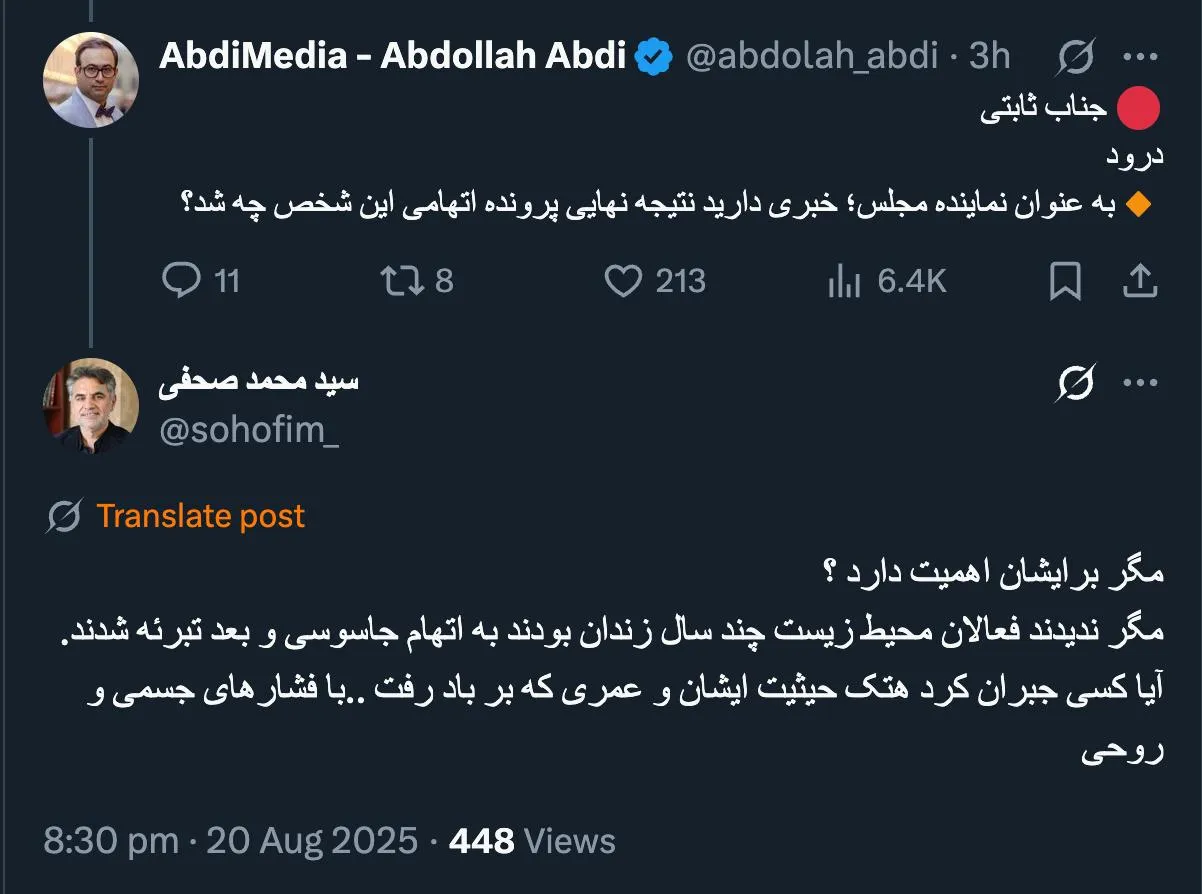Click AbdiMedia's blue verified badge

[x=654, y=56]
